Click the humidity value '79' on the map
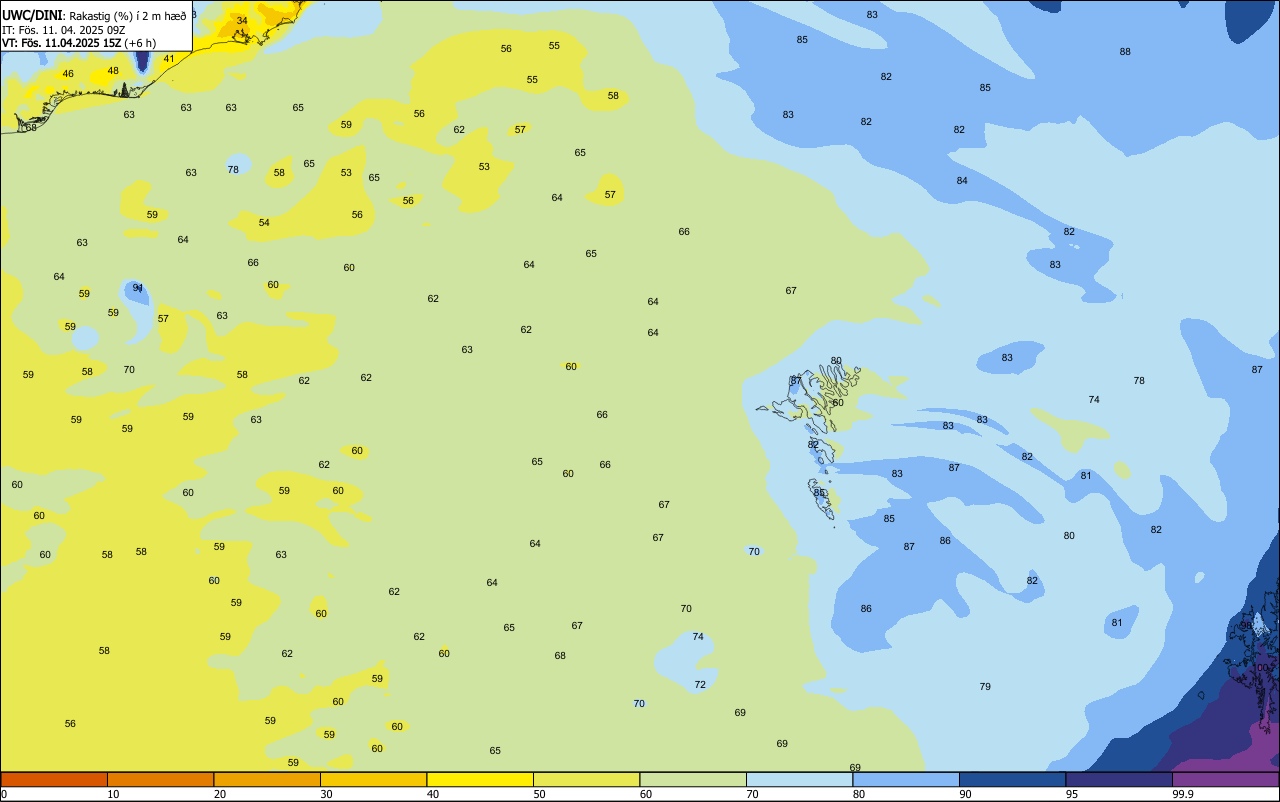This screenshot has width=1280, height=802. click(985, 686)
